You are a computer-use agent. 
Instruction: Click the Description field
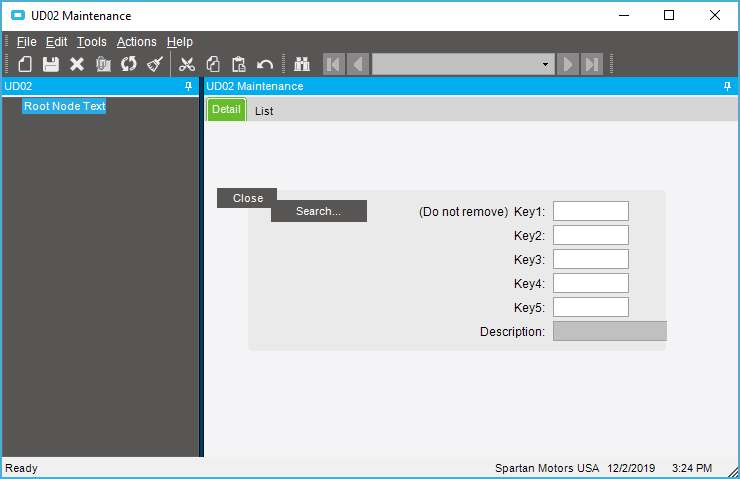pyautogui.click(x=610, y=331)
